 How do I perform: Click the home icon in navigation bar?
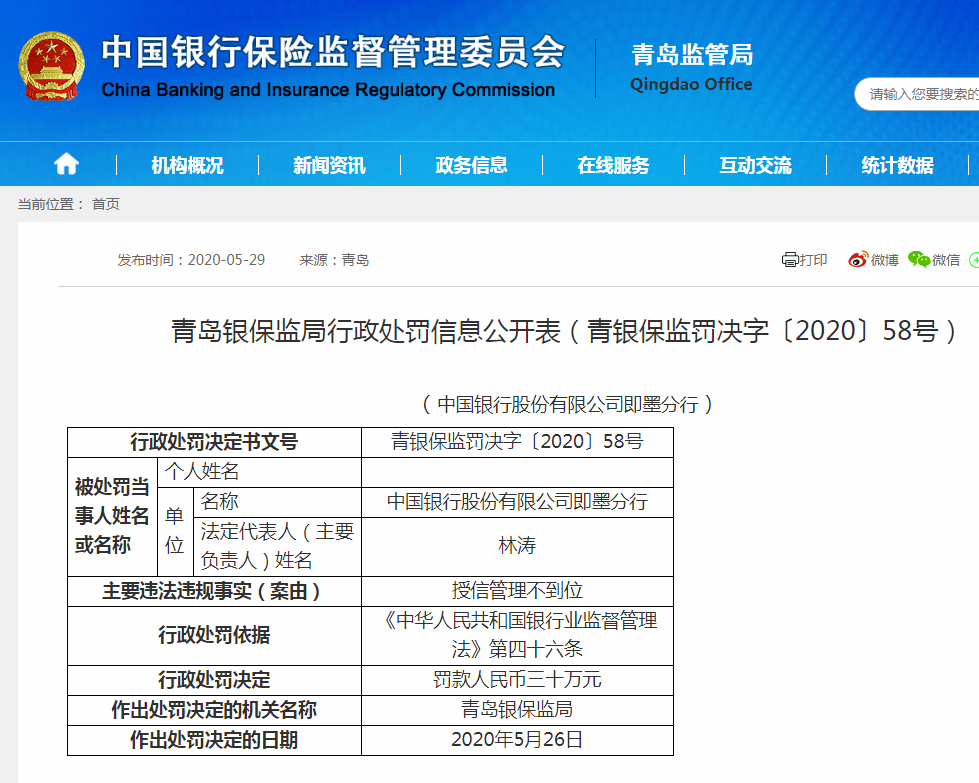66,165
